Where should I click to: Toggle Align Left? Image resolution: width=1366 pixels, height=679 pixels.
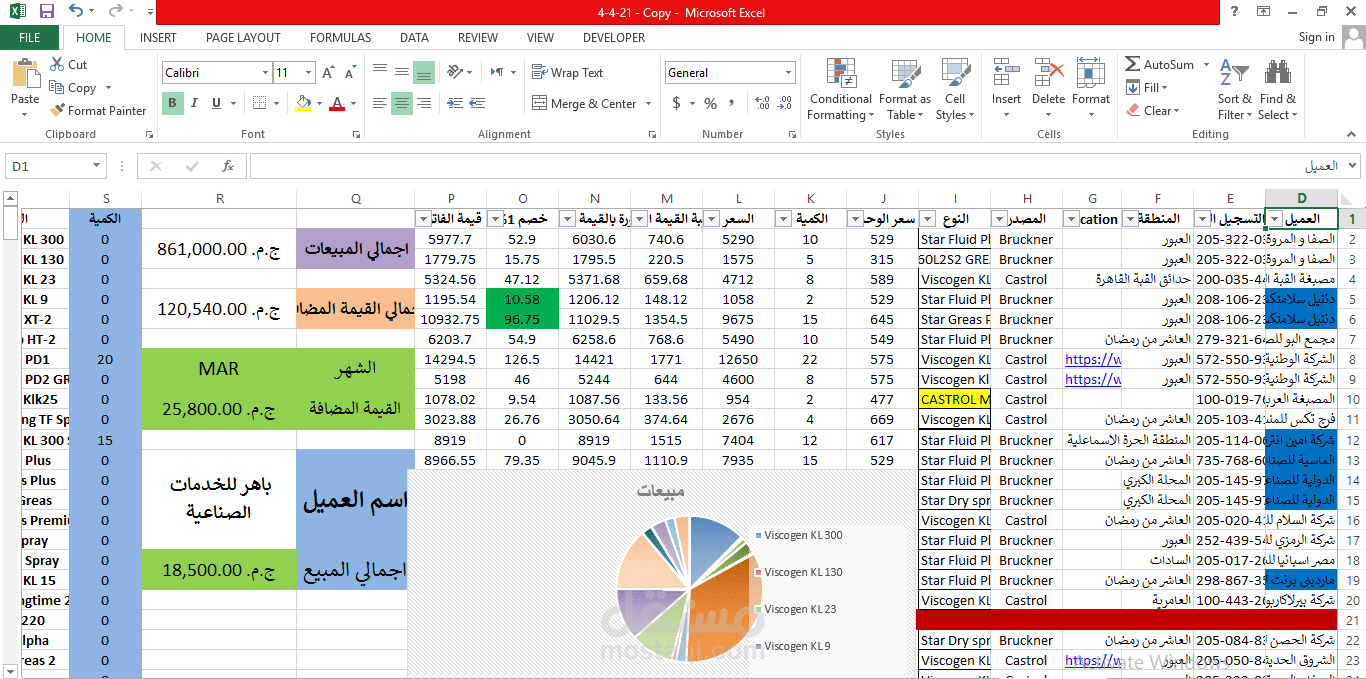pyautogui.click(x=379, y=103)
